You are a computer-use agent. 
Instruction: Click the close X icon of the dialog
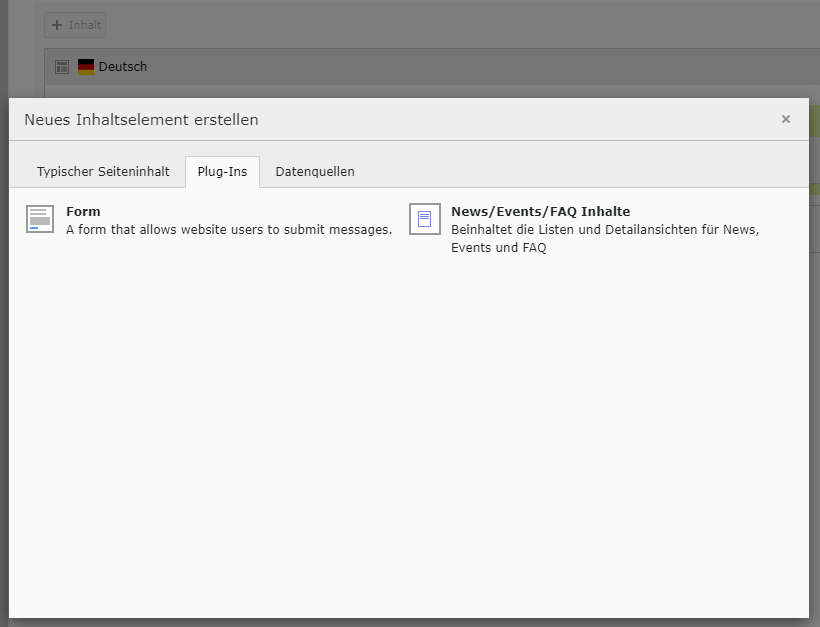[786, 119]
